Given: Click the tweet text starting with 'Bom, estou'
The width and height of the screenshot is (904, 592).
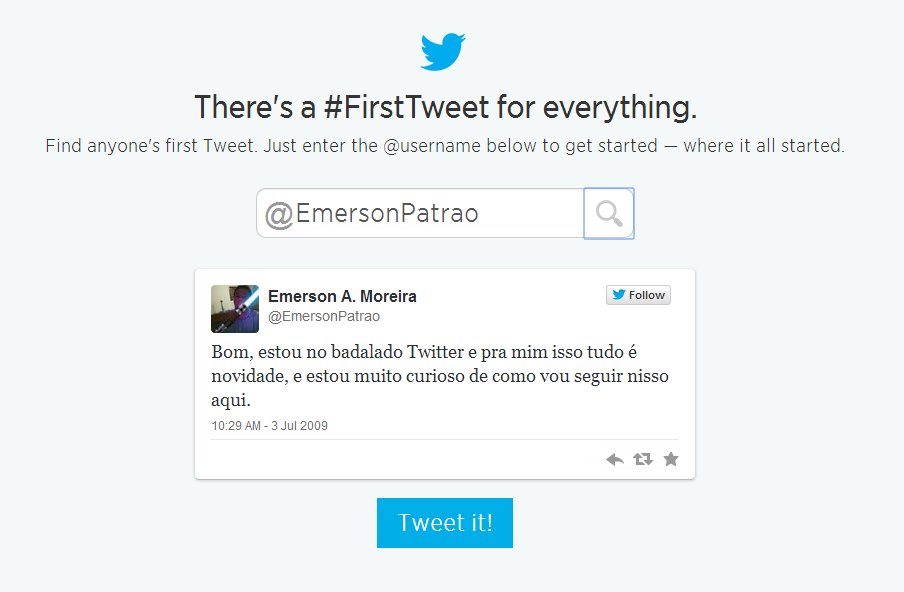Looking at the screenshot, I should pos(440,376).
